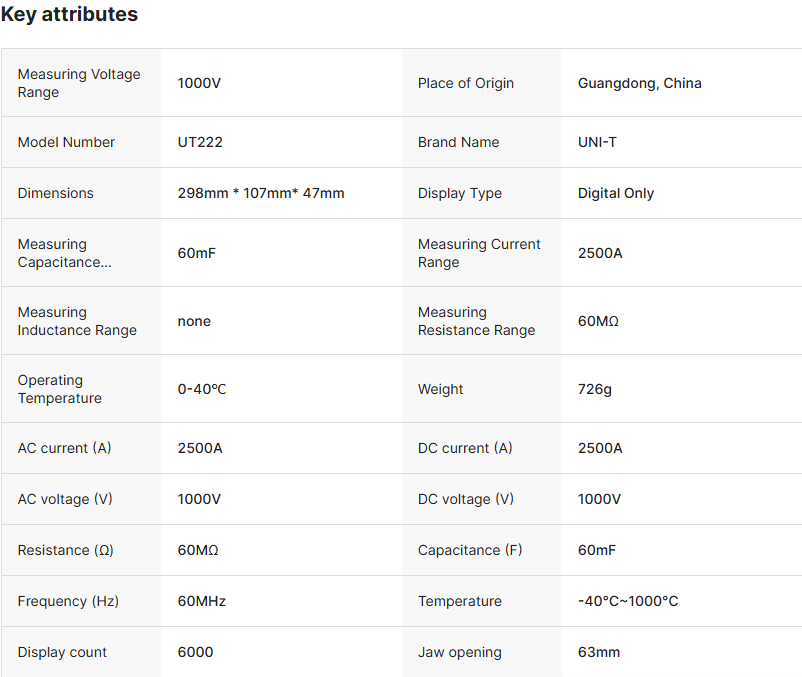Click the Digital Only display type value
The width and height of the screenshot is (802, 677).
point(615,193)
